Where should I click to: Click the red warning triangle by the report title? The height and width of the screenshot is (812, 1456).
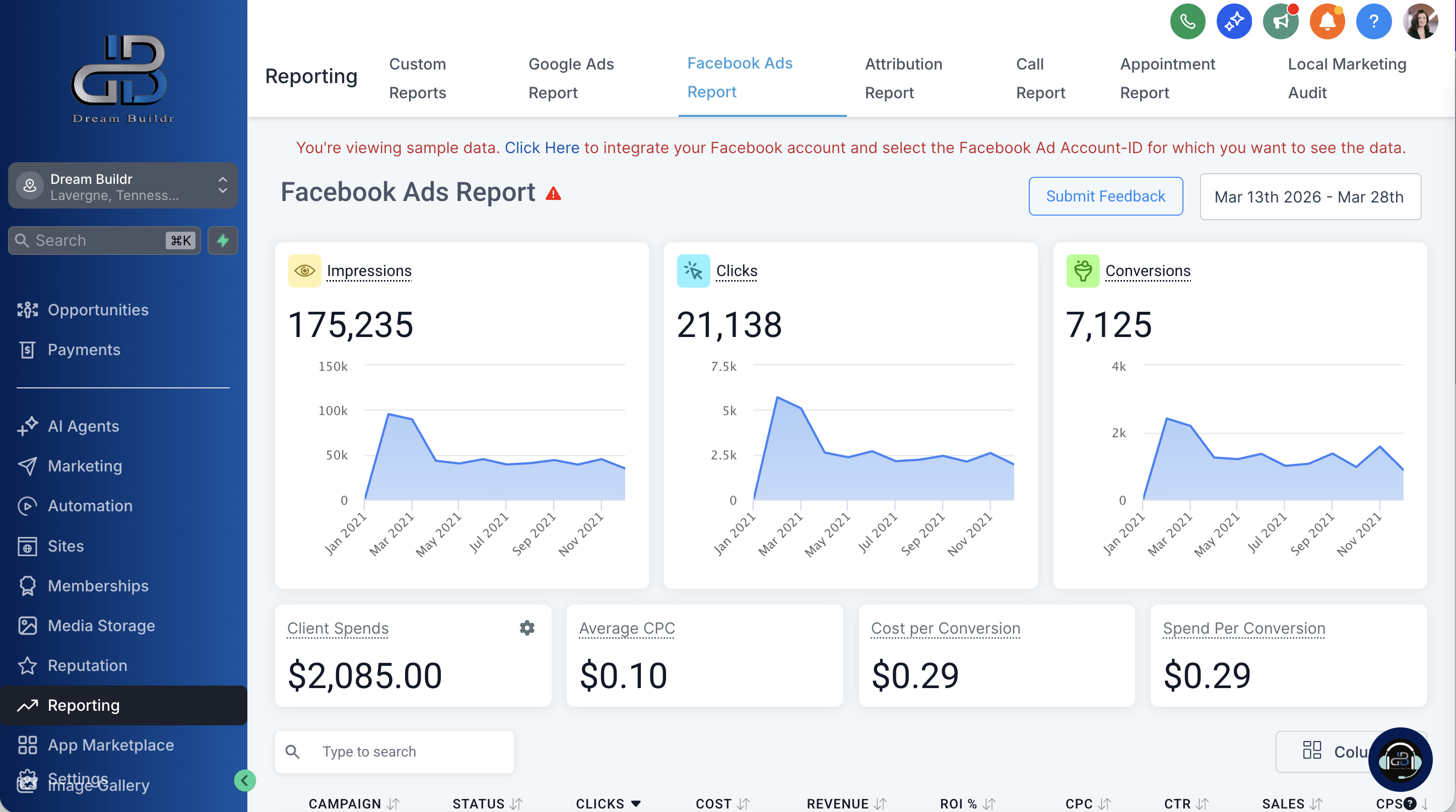tap(553, 194)
